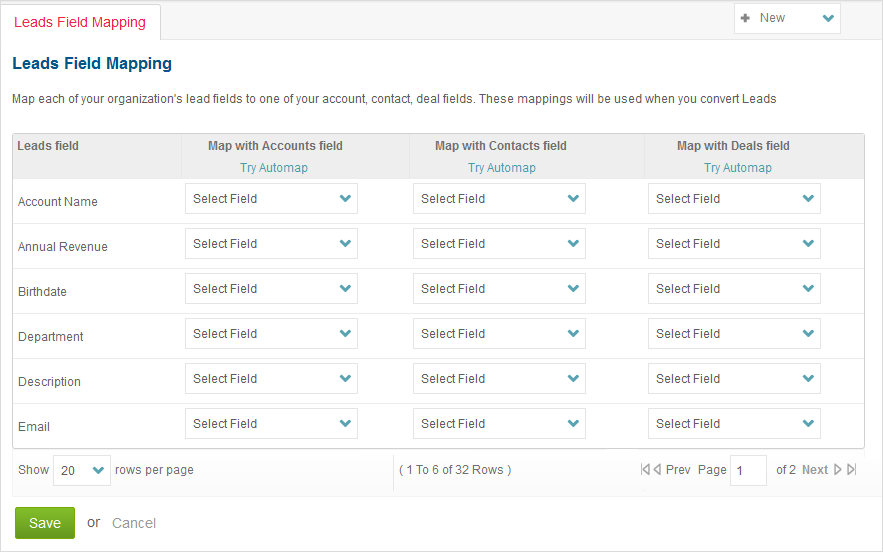The width and height of the screenshot is (883, 552).
Task: Try Automap for Deals field
Action: pyautogui.click(x=738, y=168)
